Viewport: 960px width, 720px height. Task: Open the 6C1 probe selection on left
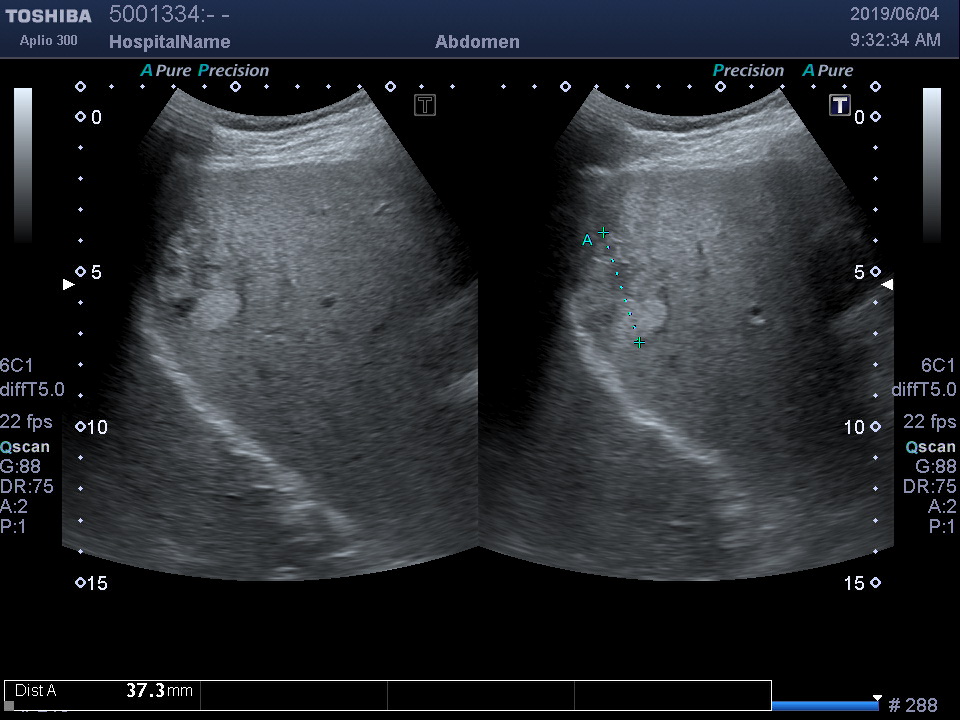click(17, 365)
